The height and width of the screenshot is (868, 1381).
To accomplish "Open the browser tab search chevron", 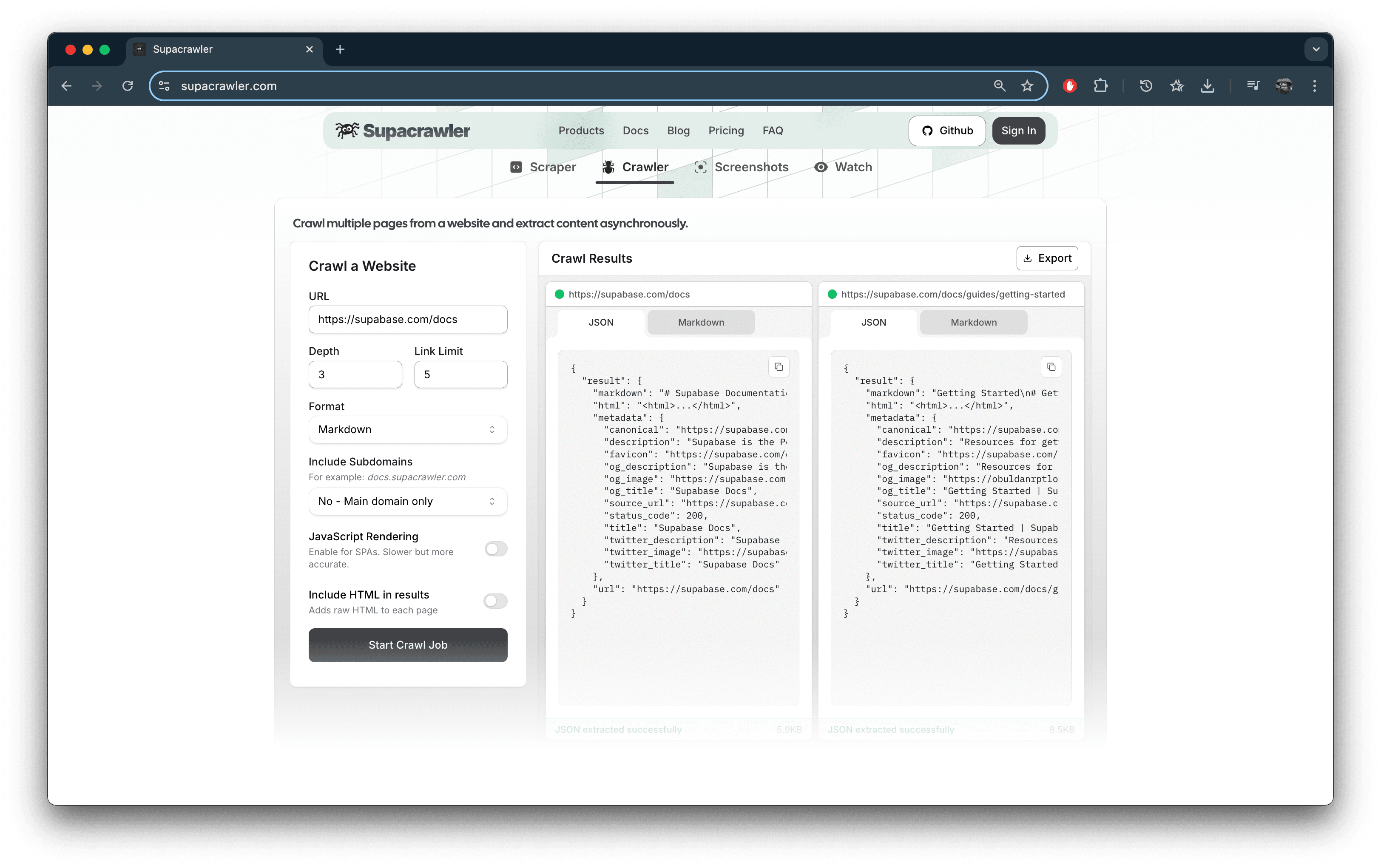I will click(1316, 49).
